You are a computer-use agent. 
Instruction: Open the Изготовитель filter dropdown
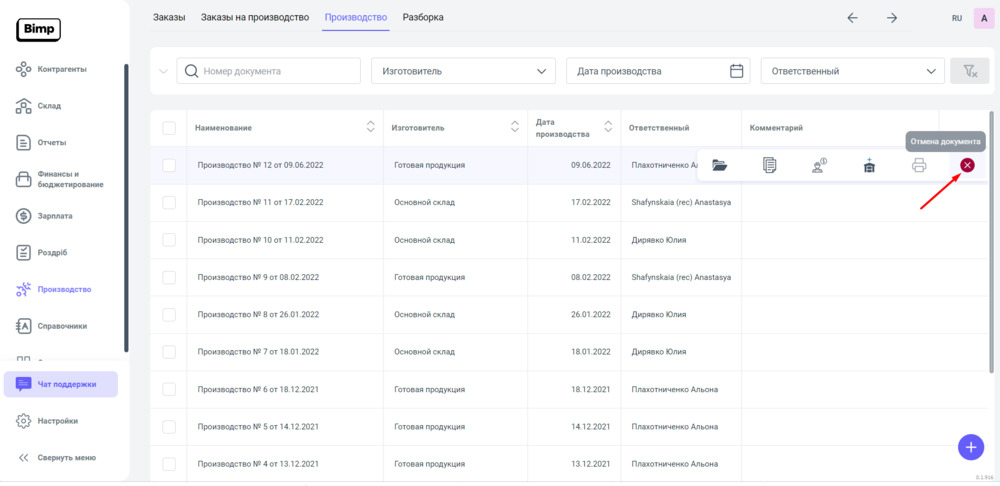pyautogui.click(x=463, y=71)
